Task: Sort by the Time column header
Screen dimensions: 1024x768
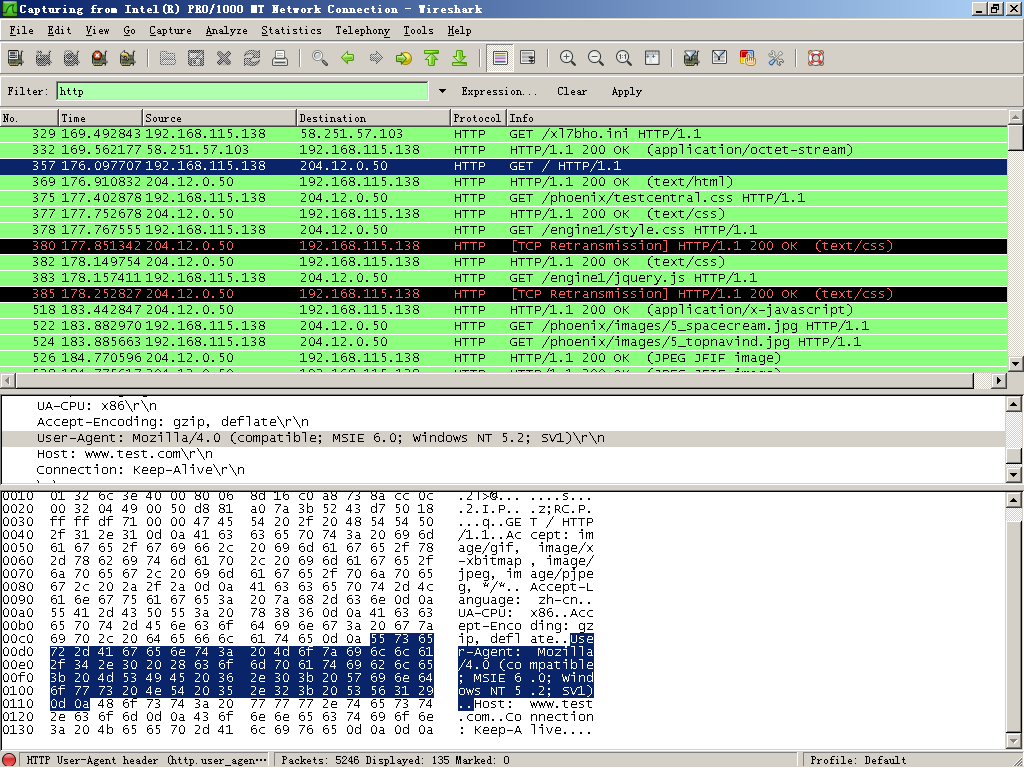Action: [x=101, y=118]
